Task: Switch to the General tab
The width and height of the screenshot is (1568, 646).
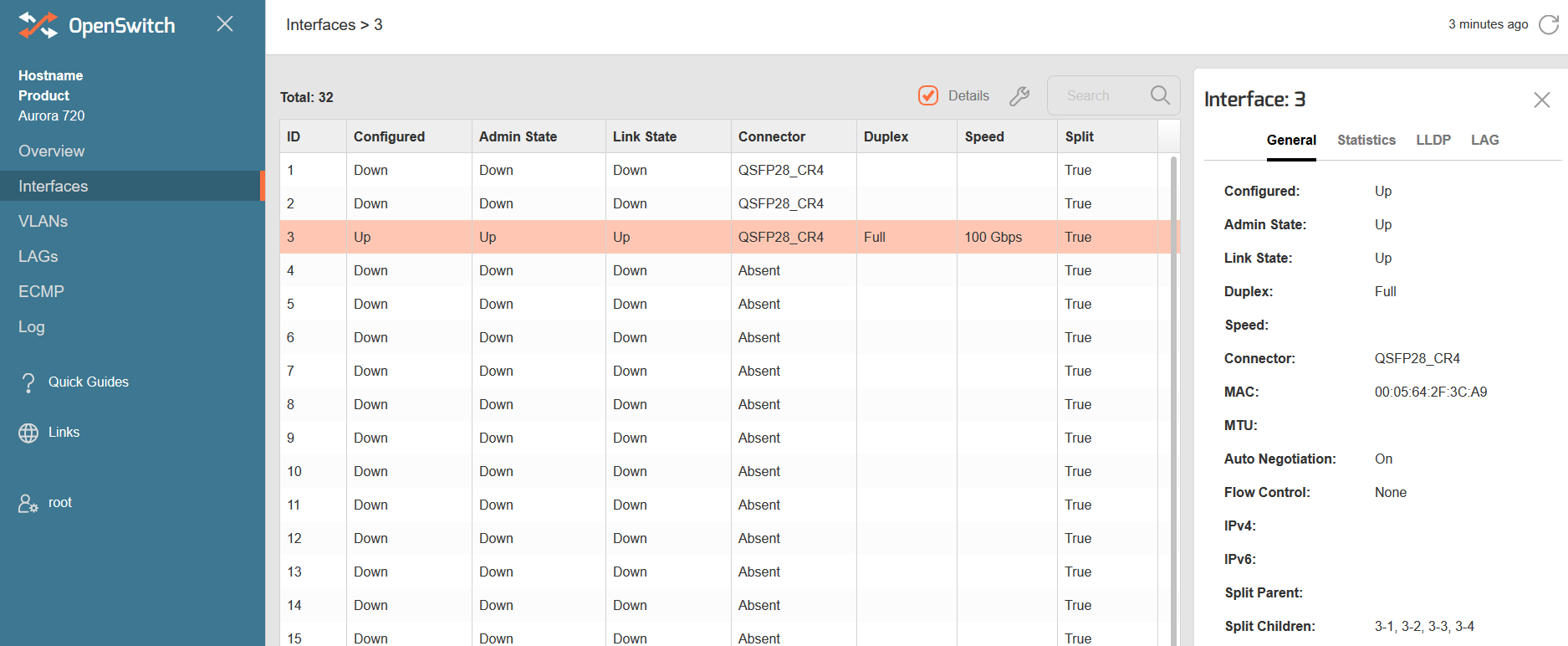Action: [1291, 141]
